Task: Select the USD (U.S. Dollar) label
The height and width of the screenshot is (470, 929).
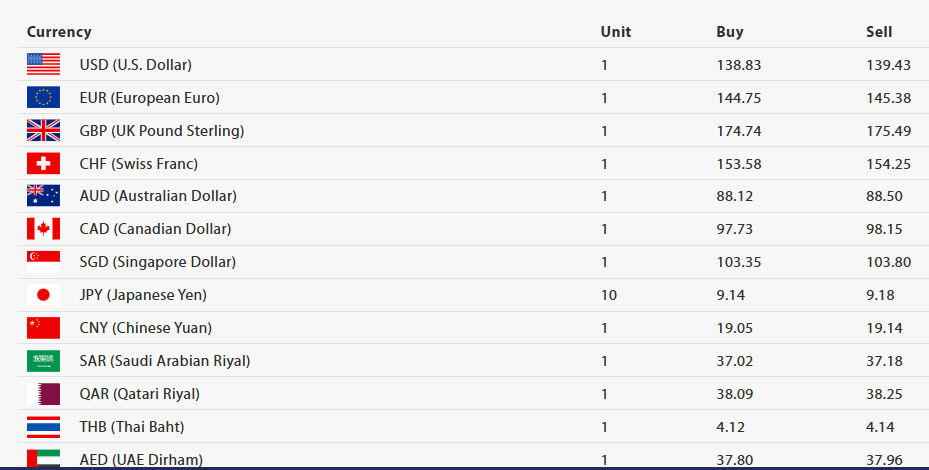Action: click(136, 65)
